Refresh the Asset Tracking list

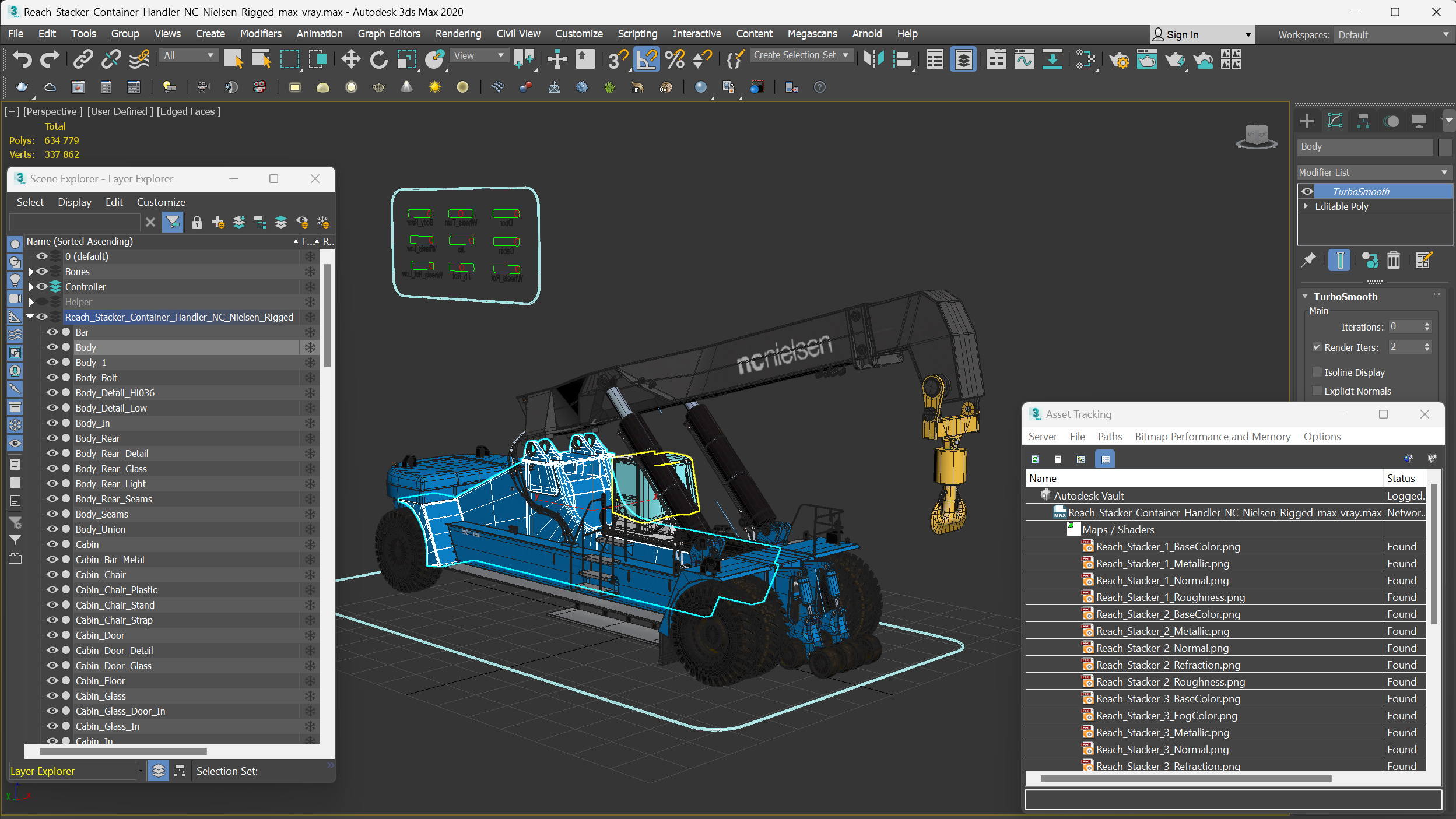click(1035, 459)
